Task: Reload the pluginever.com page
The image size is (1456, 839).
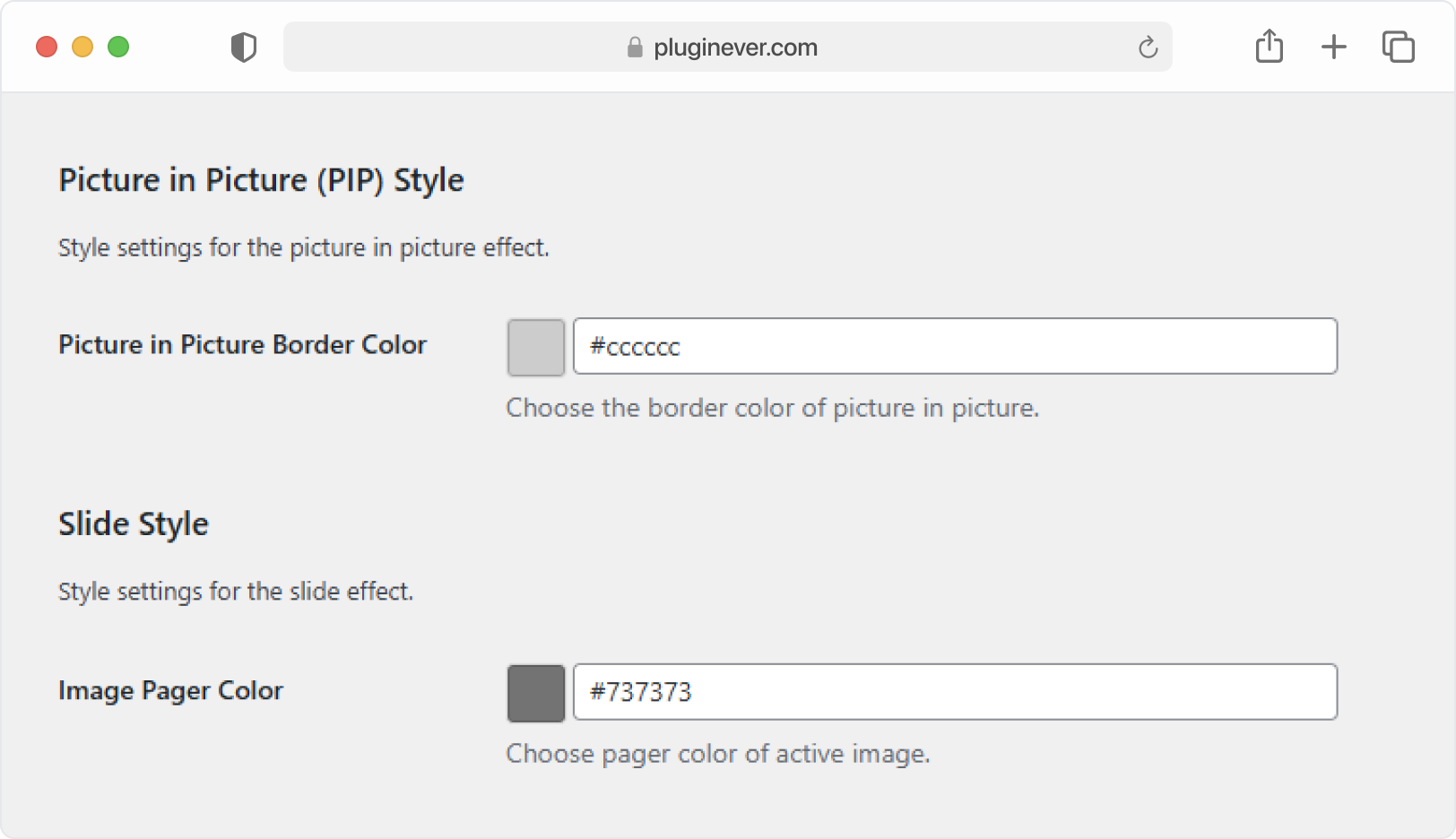Action: click(1148, 47)
